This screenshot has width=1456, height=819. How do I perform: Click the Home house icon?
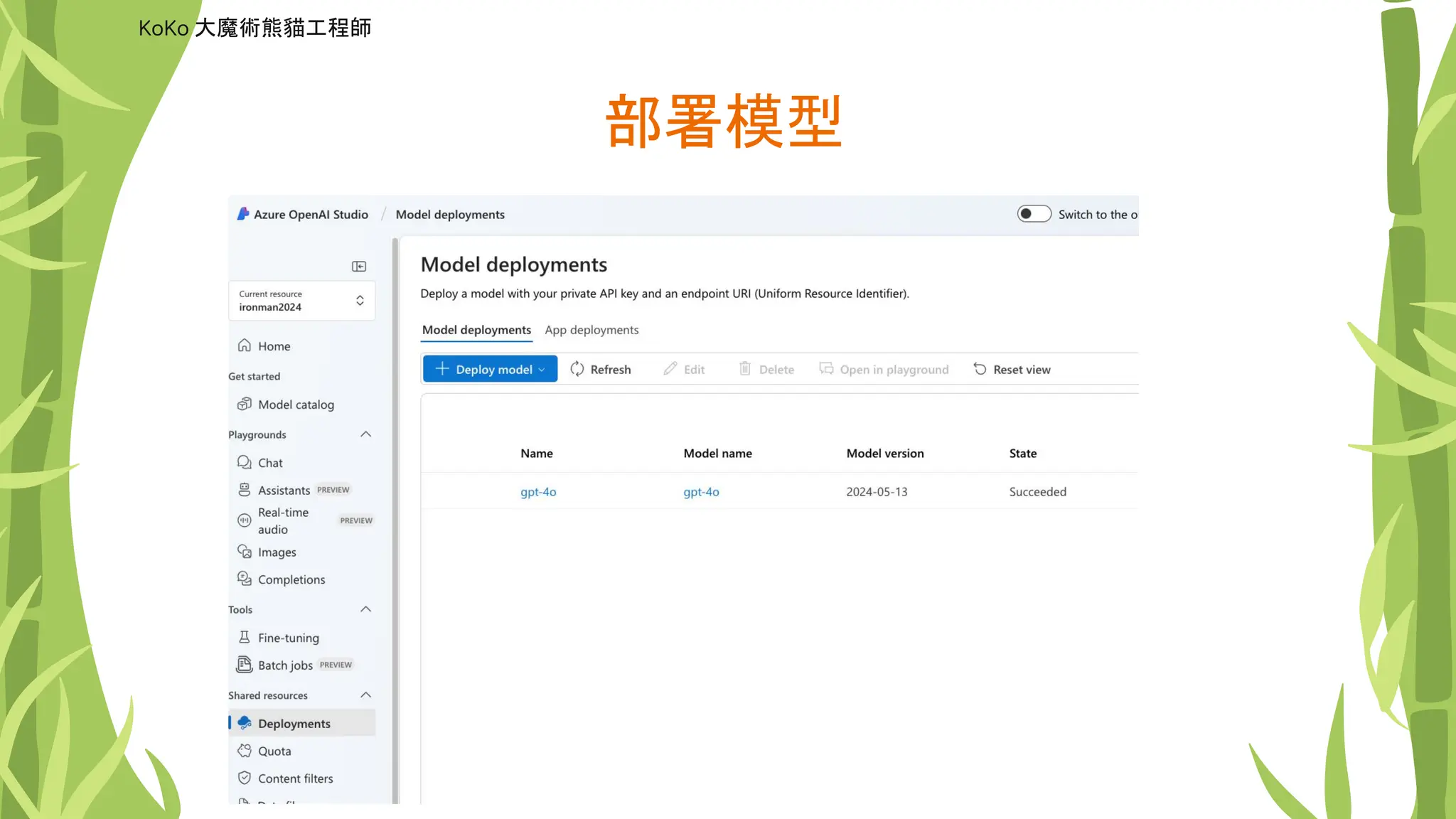[x=244, y=346]
